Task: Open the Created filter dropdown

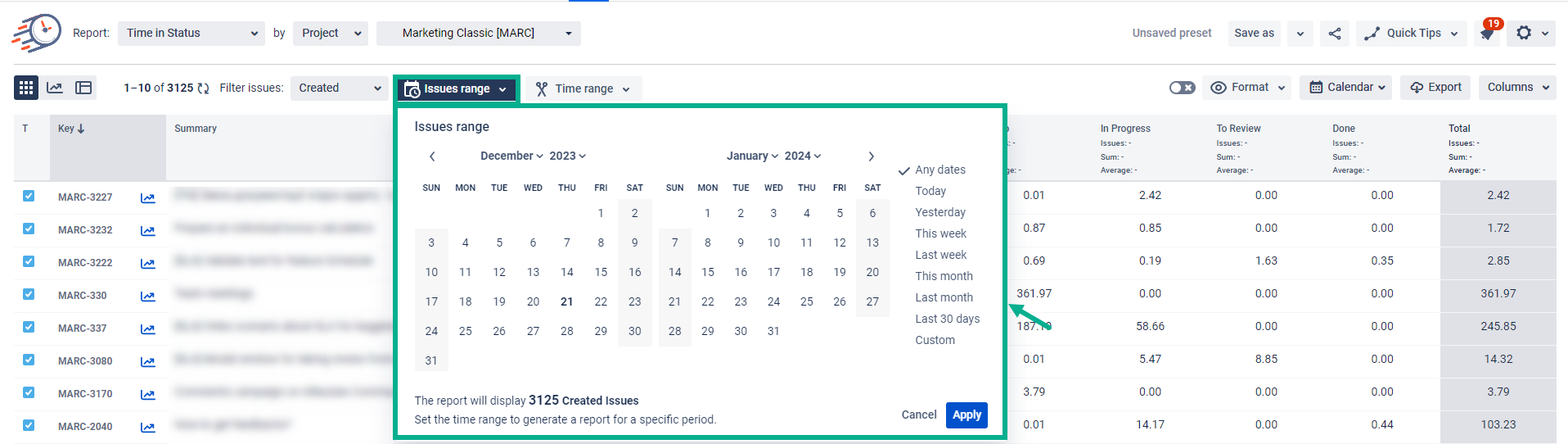Action: click(x=340, y=88)
